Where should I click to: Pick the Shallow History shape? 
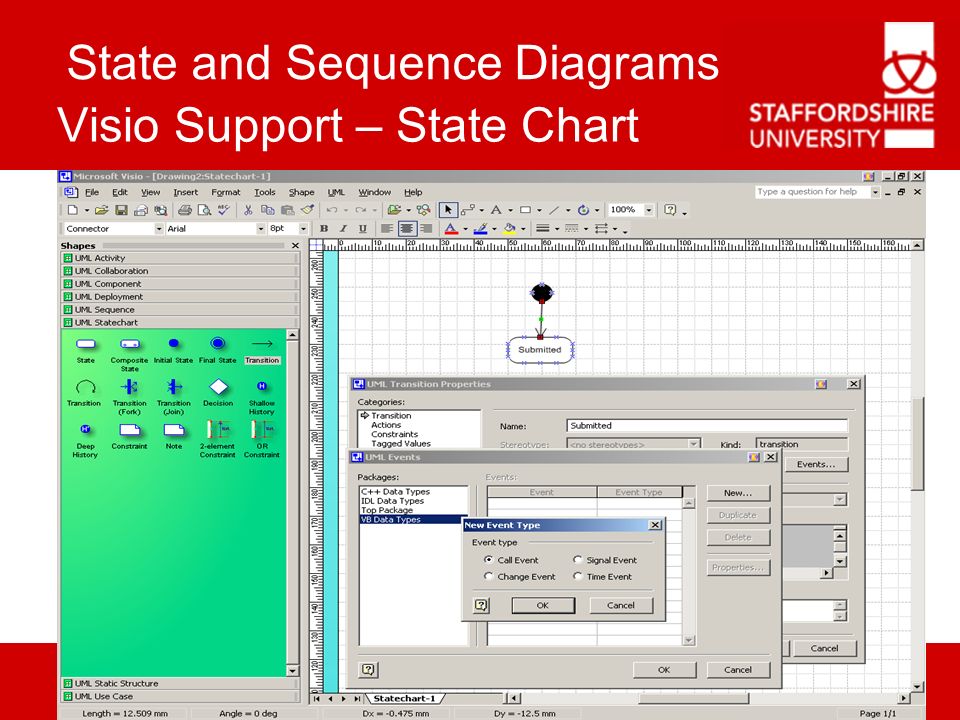(x=261, y=397)
